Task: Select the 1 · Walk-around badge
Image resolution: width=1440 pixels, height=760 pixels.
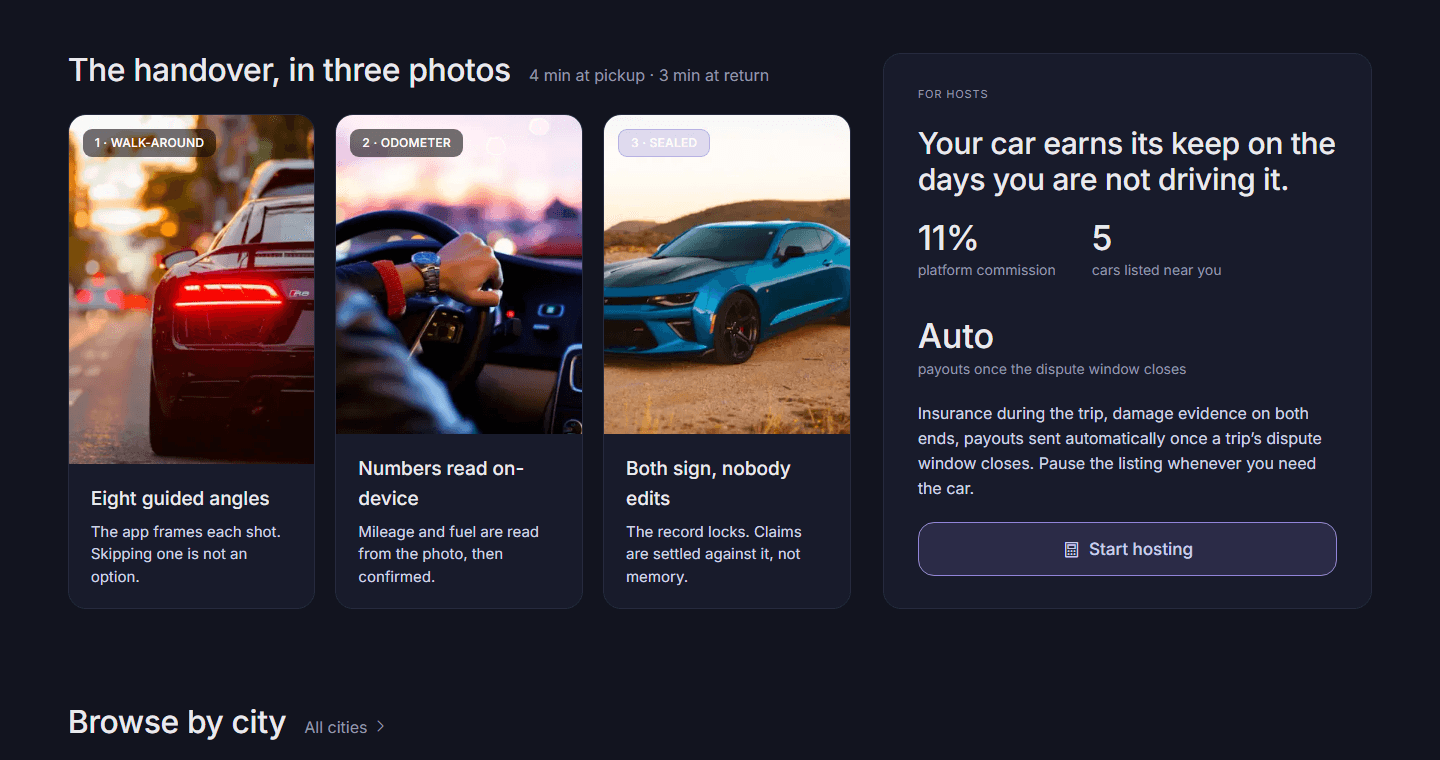Action: (149, 143)
